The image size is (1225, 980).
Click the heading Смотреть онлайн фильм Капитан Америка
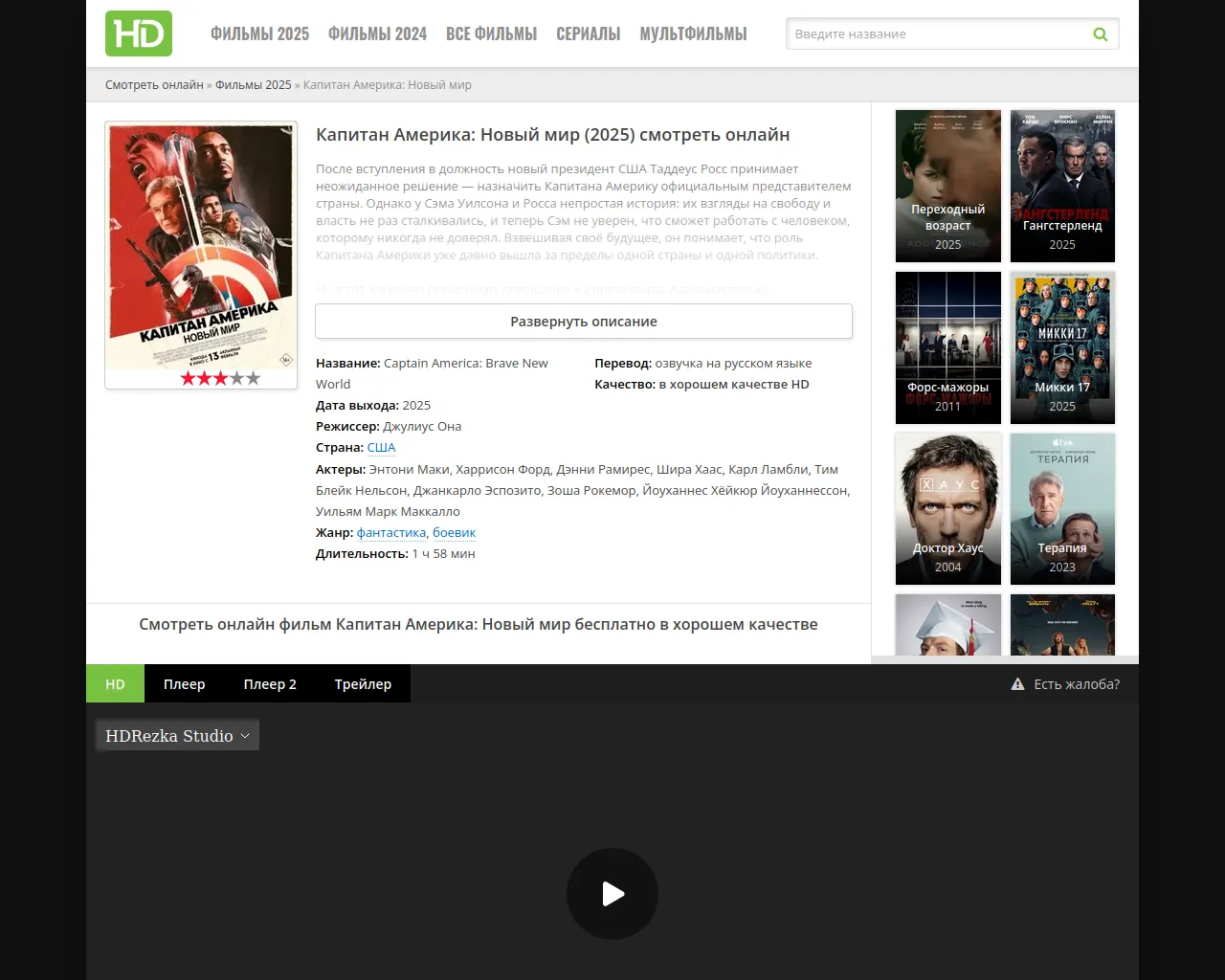click(x=479, y=624)
